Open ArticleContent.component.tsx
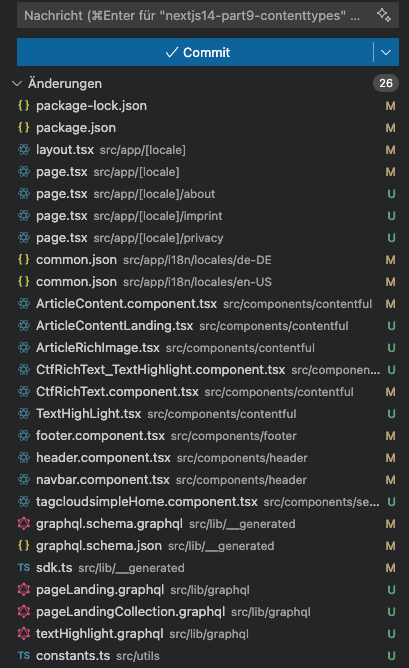409x668 pixels. (126, 304)
